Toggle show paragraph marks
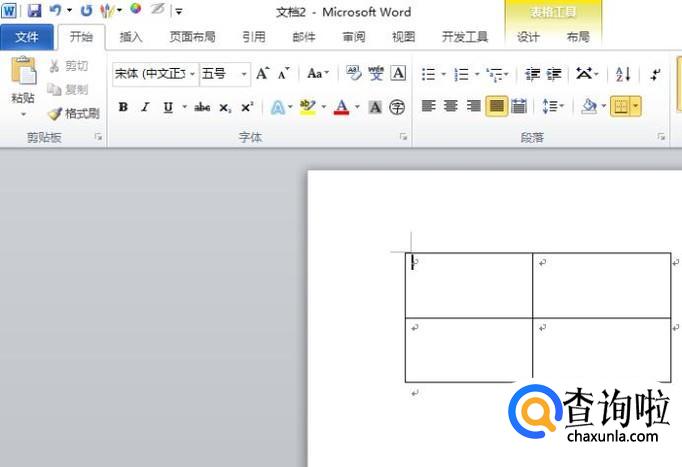This screenshot has height=467, width=682. pos(655,74)
